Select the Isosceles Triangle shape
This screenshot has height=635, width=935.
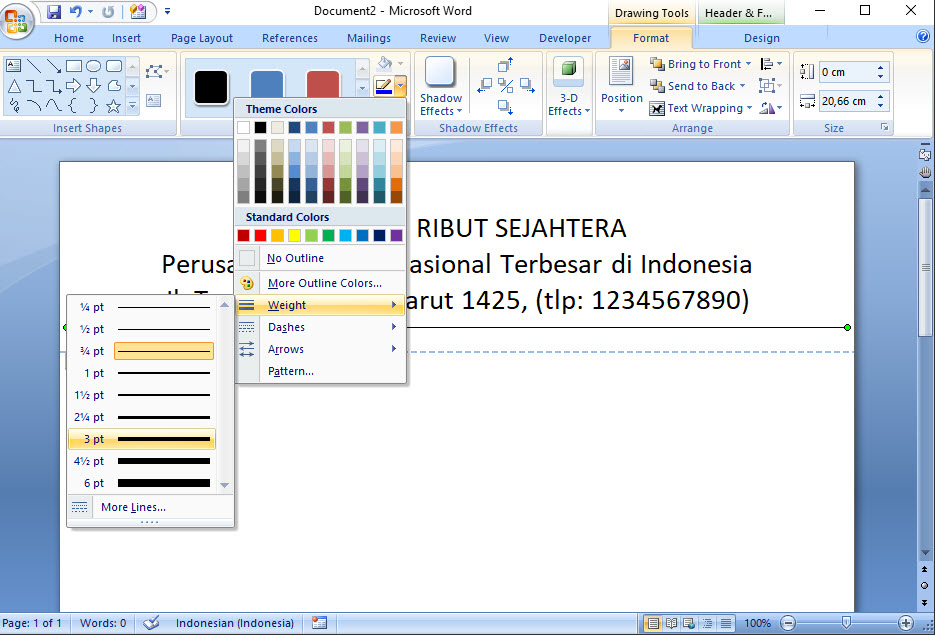pyautogui.click(x=14, y=86)
